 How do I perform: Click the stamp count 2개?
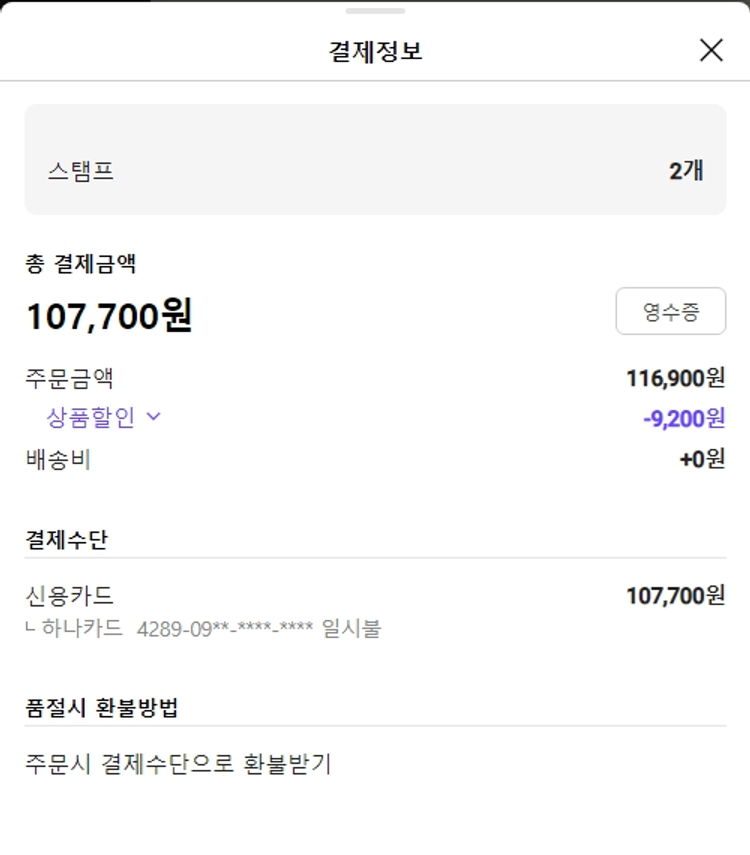[686, 171]
